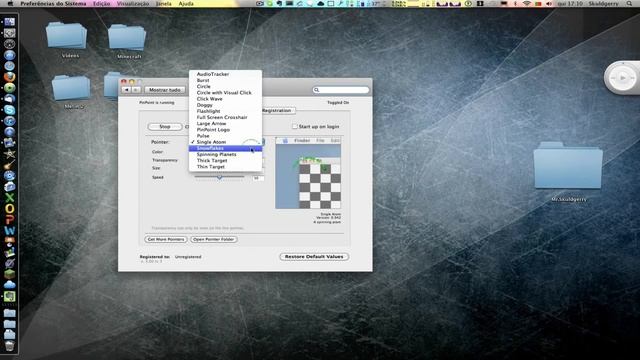This screenshot has height=360, width=640.
Task: Open blue cloud app in dock
Action: 9,285
